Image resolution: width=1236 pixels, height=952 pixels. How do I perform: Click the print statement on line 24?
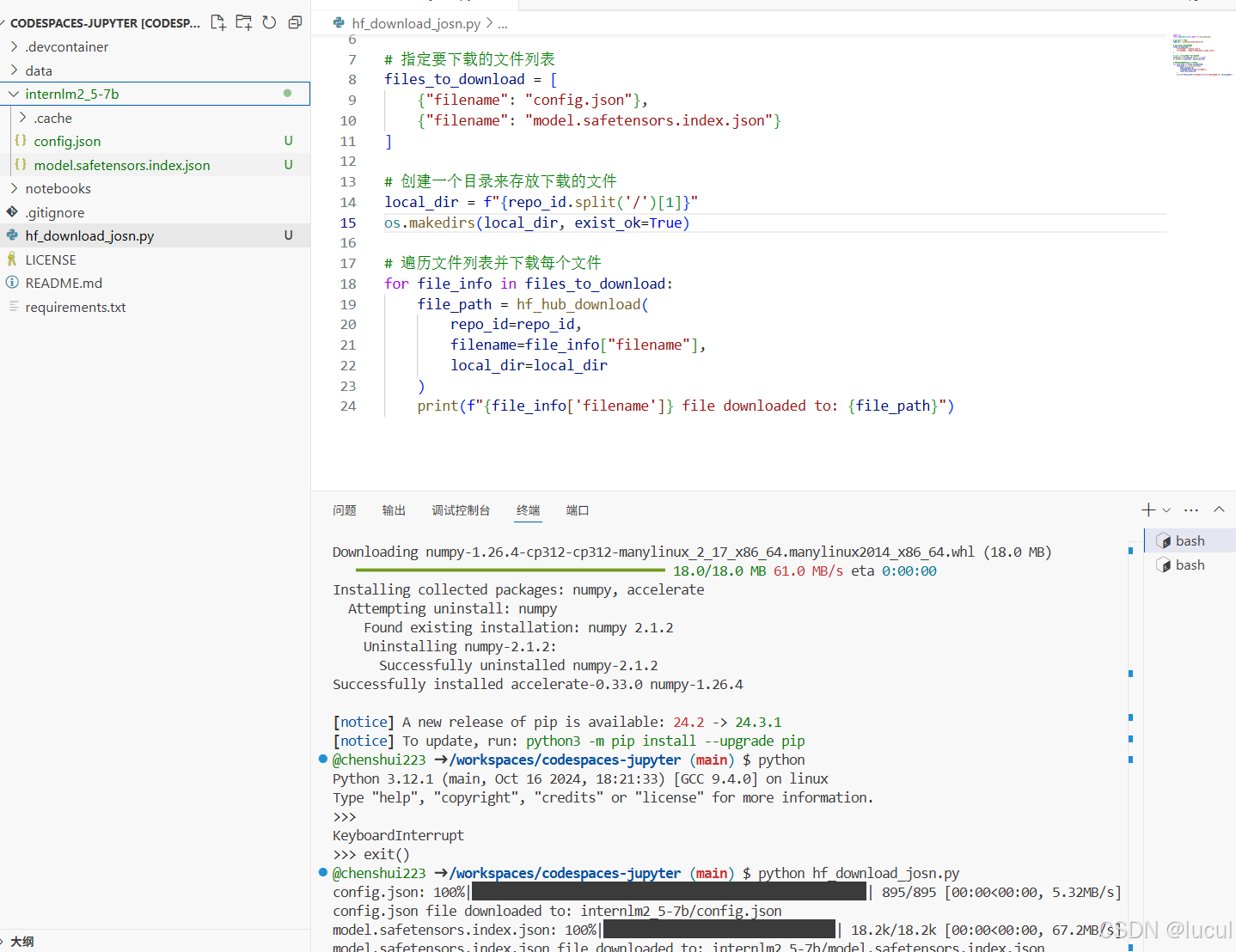pos(686,406)
